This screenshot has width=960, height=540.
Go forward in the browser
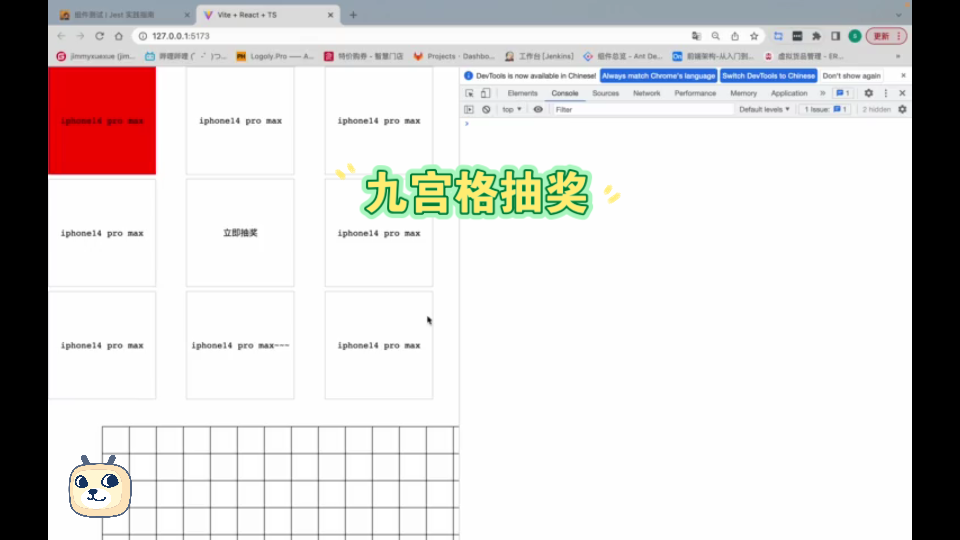[80, 36]
